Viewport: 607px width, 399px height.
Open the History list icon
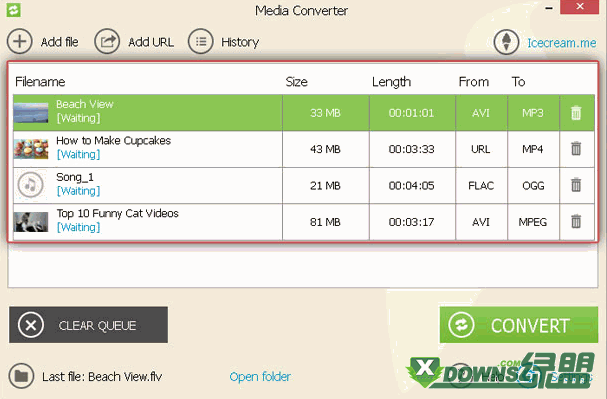coord(201,41)
